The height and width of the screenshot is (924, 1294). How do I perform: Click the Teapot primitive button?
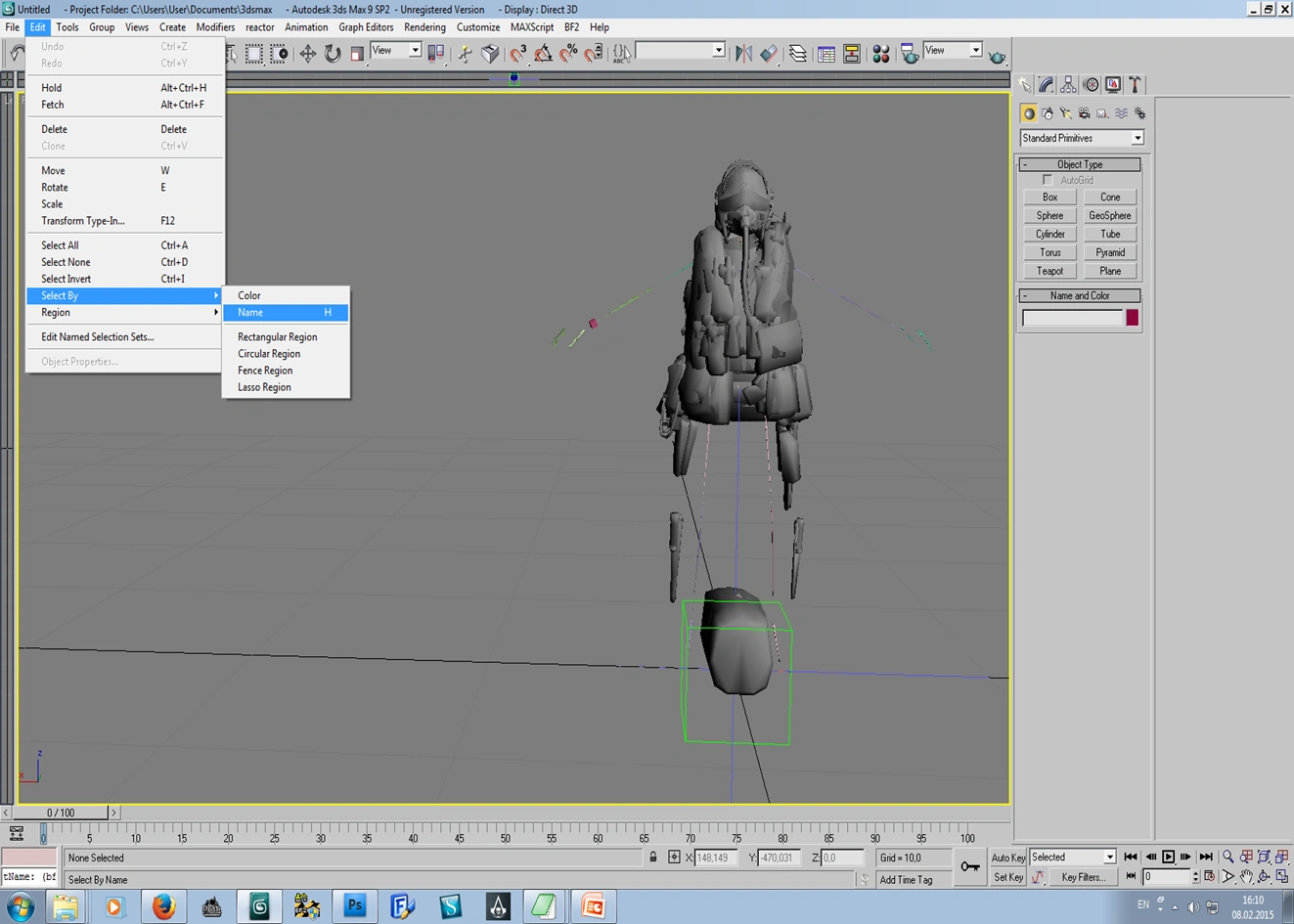point(1049,271)
